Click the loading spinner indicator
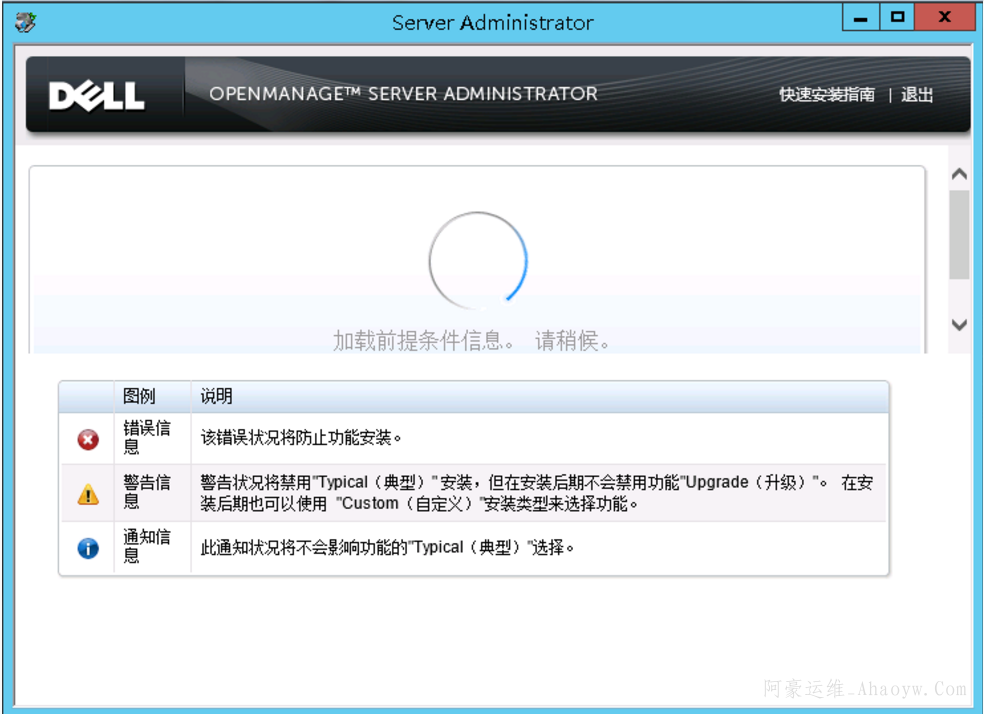This screenshot has width=984, height=714. [478, 260]
